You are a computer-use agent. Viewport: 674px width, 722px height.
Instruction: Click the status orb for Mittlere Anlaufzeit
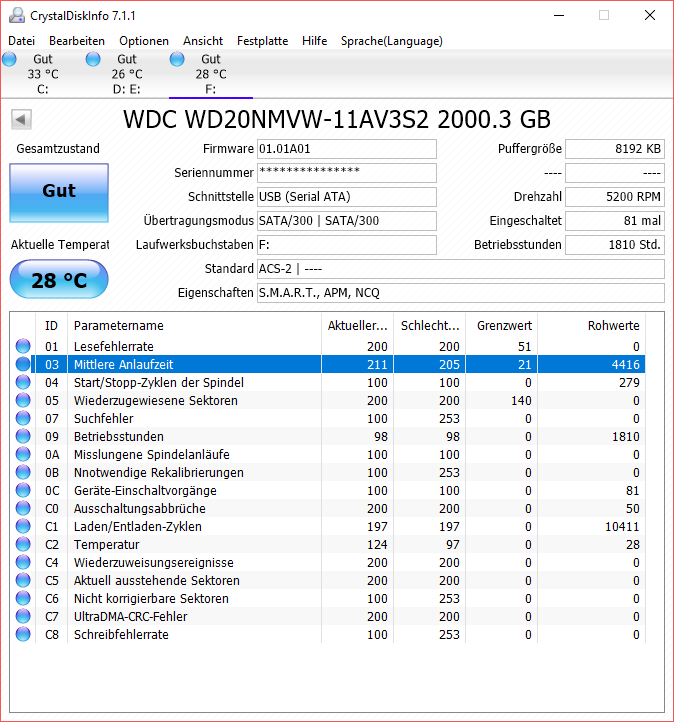[23, 364]
